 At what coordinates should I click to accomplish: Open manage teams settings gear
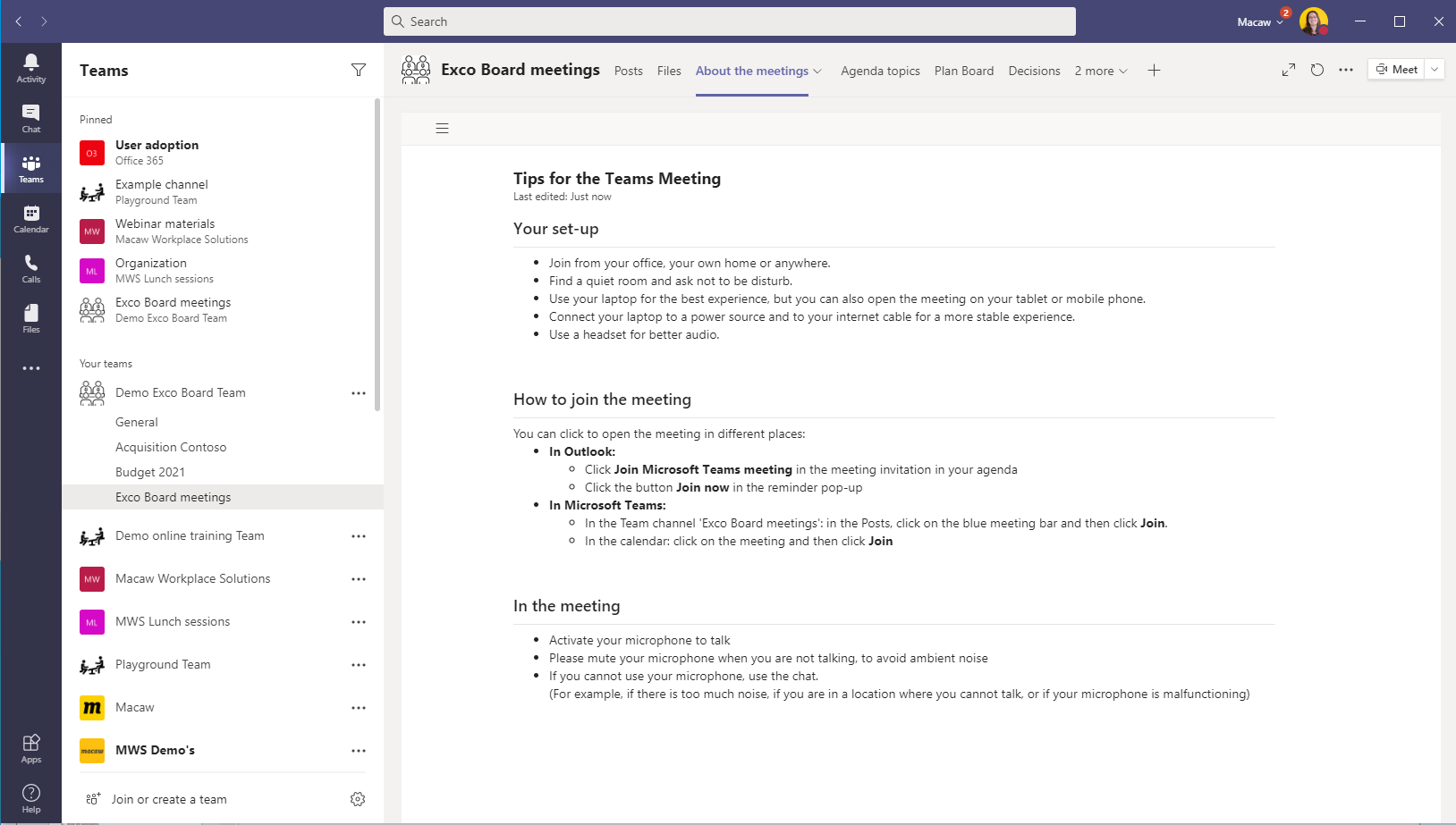tap(358, 799)
